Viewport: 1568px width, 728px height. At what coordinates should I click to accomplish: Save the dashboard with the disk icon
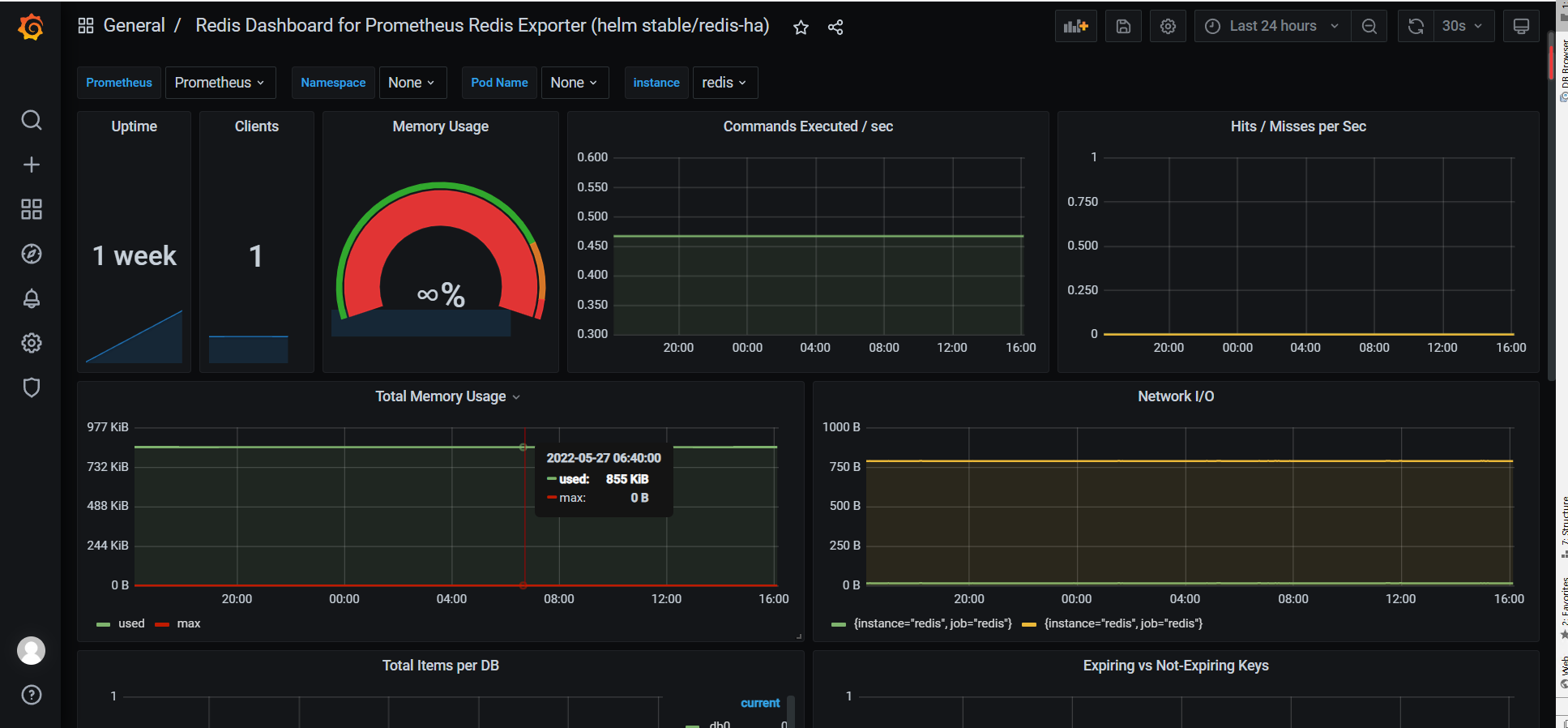point(1123,26)
